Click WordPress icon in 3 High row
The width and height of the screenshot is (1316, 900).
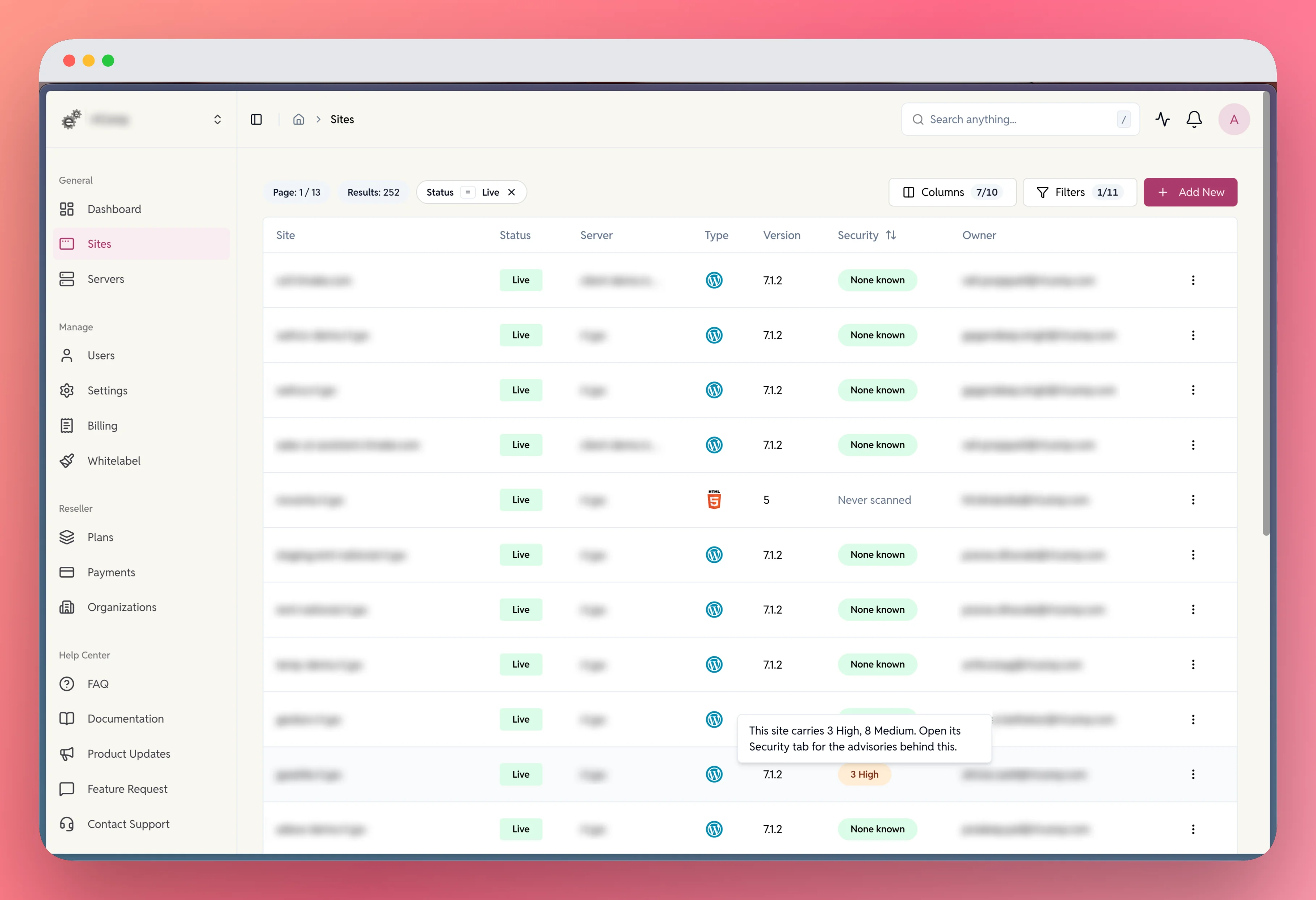click(x=714, y=774)
